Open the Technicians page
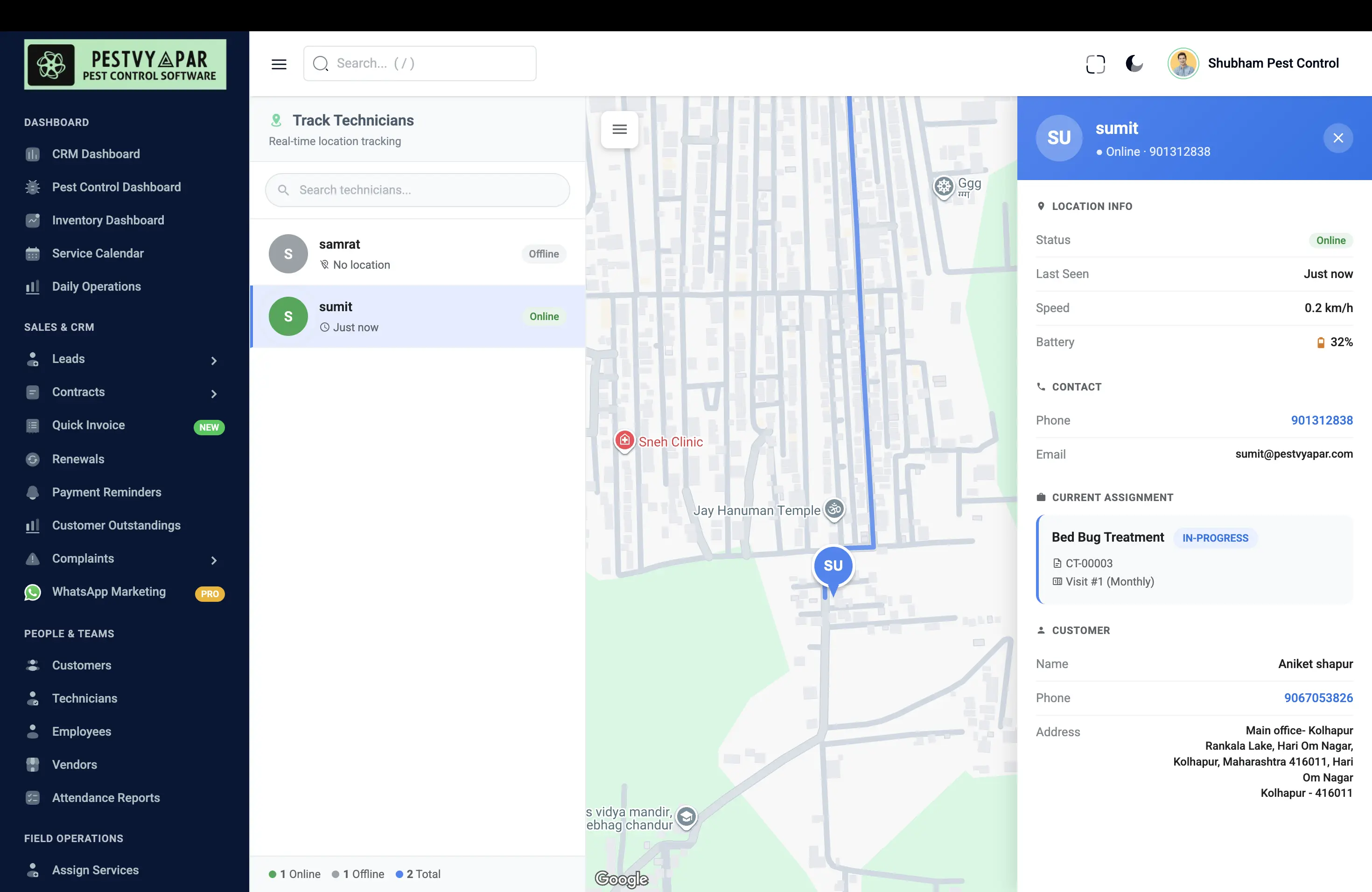 click(85, 698)
